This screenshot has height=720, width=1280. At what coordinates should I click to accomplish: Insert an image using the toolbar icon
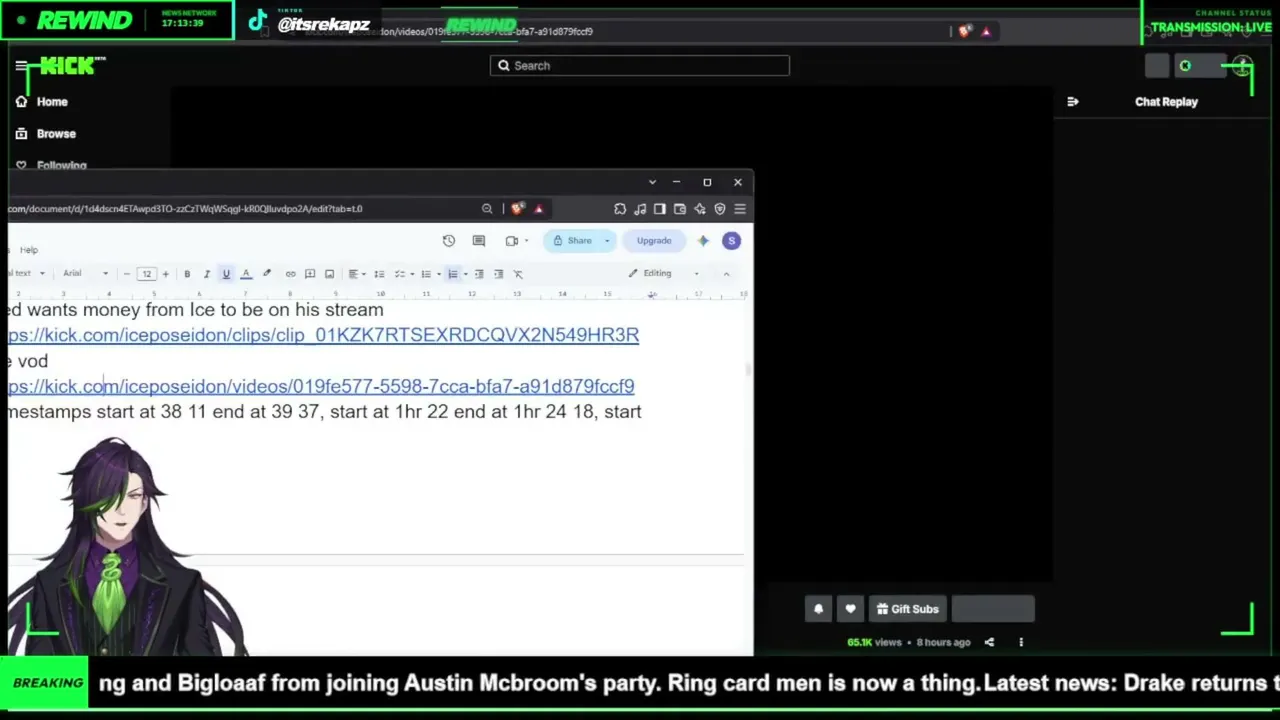330,274
